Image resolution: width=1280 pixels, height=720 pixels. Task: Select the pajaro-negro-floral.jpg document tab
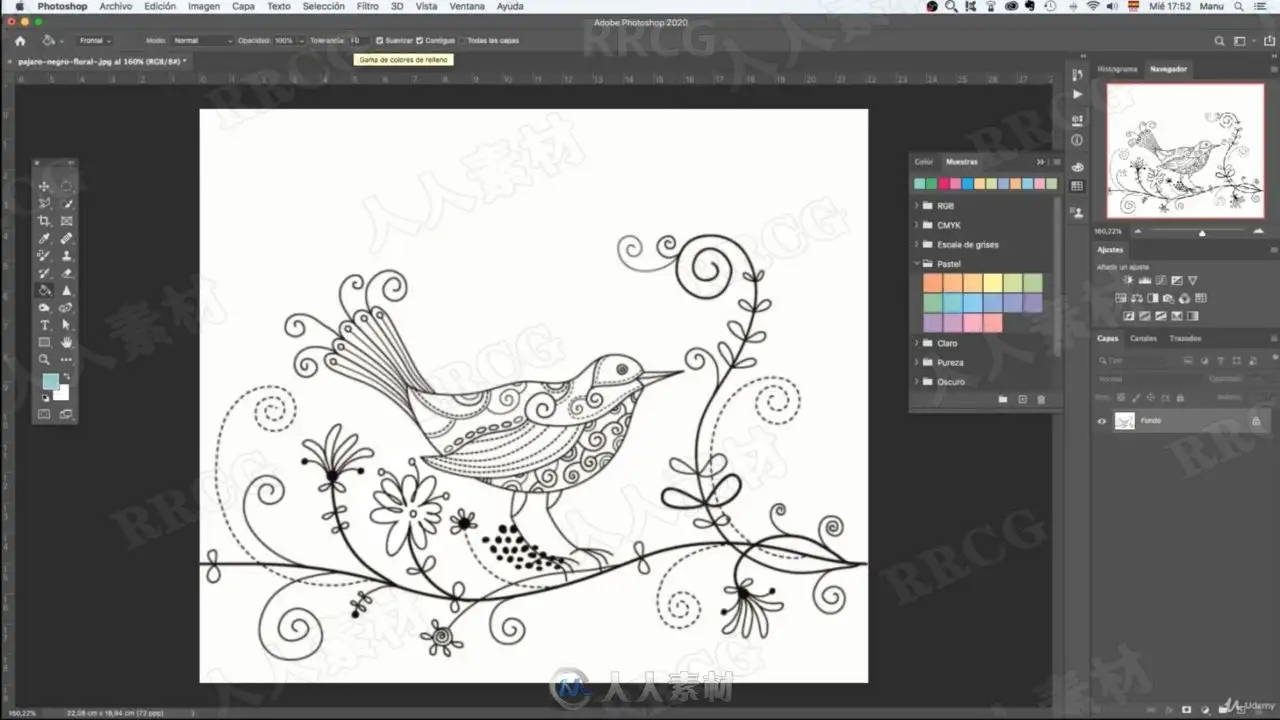102,61
